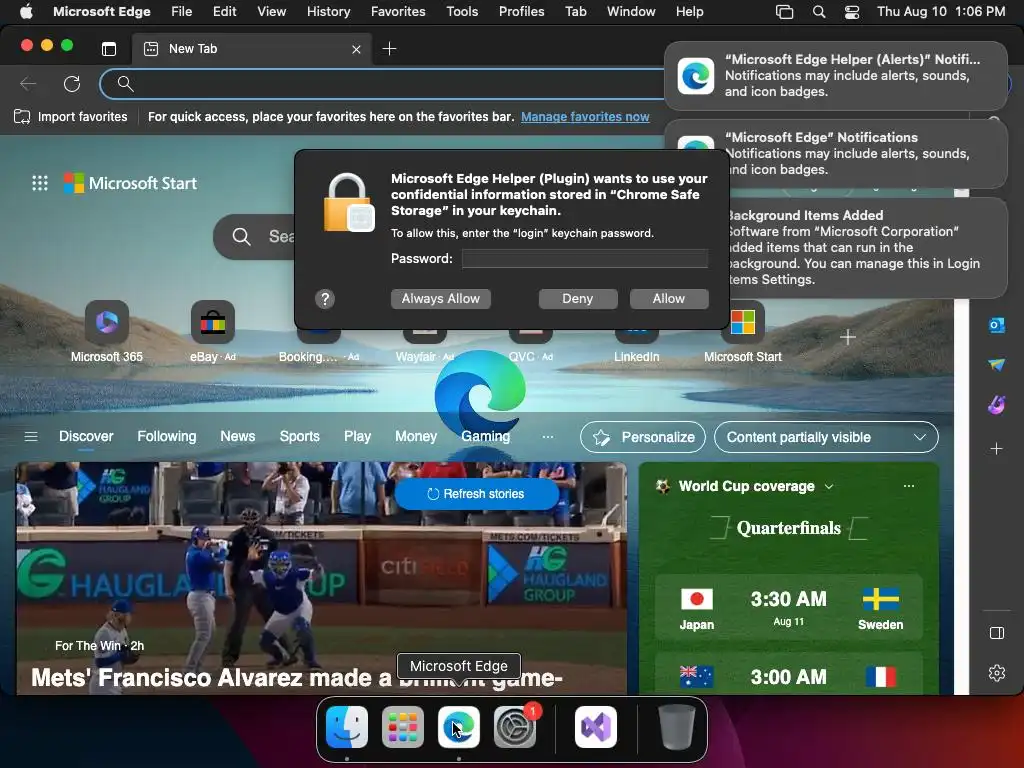Open System Settings from the Dock

[x=515, y=726]
